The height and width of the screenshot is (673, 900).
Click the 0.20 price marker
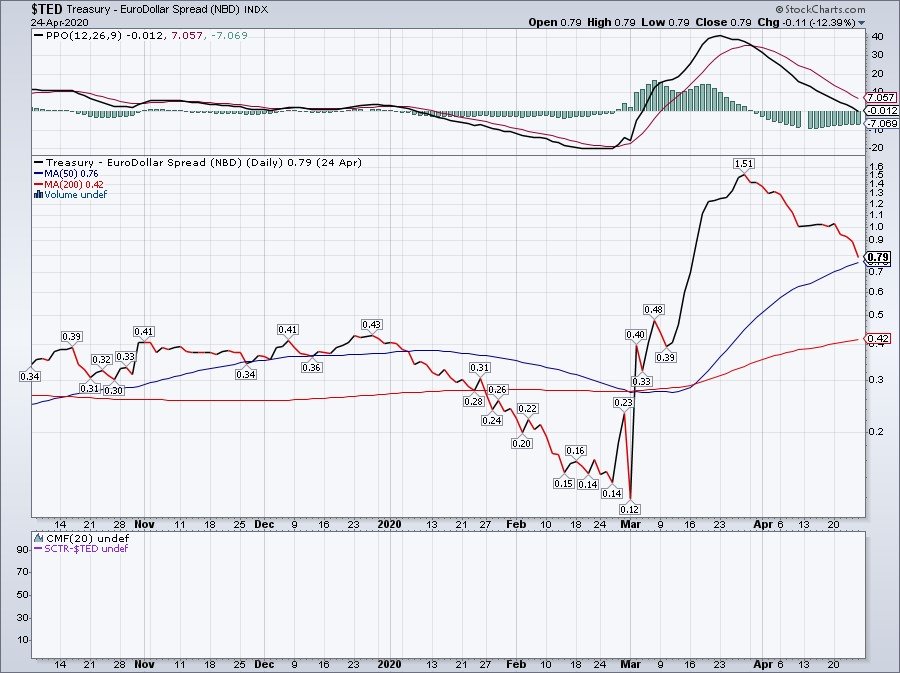coord(522,444)
